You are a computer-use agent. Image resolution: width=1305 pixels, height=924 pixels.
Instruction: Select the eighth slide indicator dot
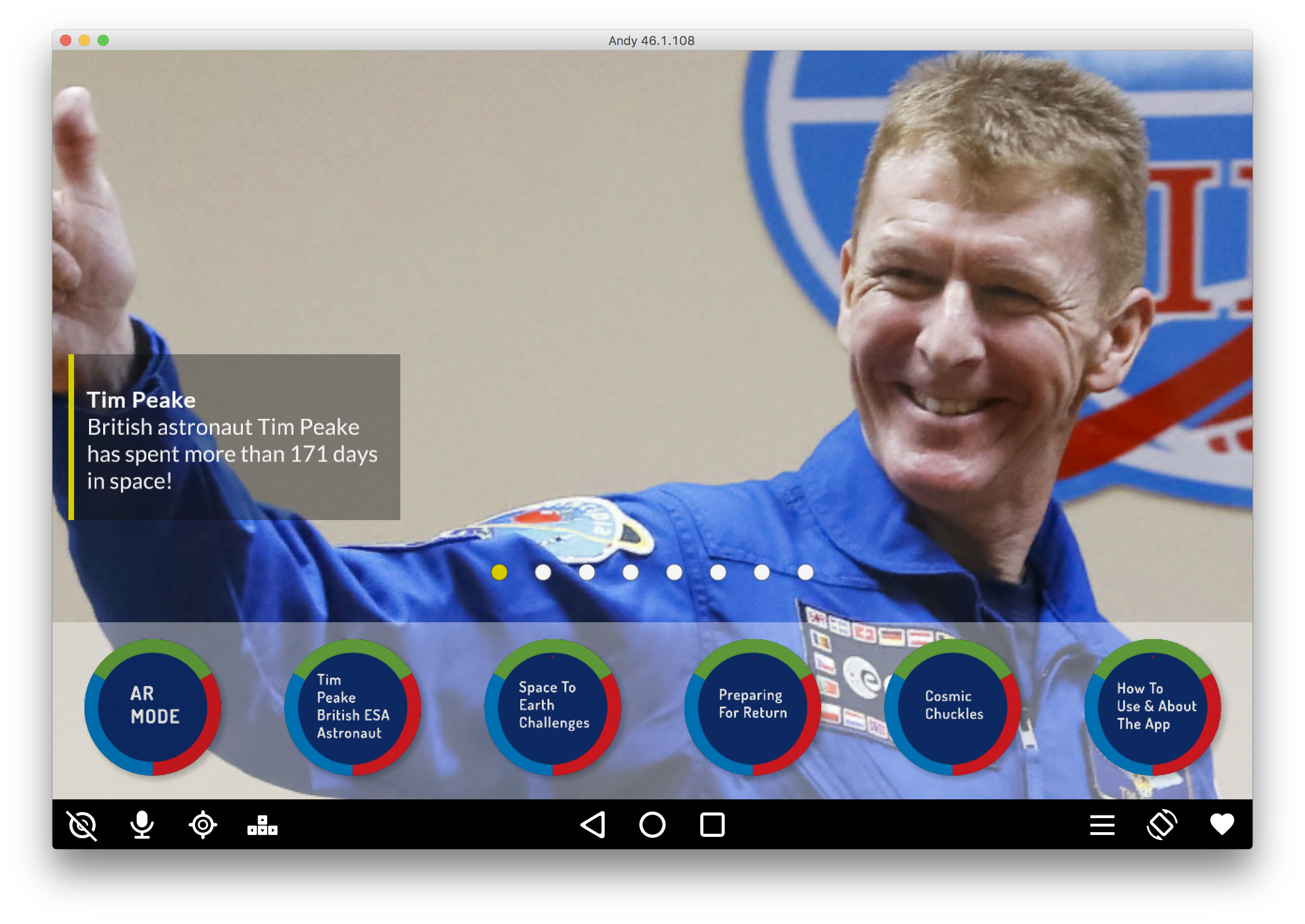pyautogui.click(x=805, y=573)
